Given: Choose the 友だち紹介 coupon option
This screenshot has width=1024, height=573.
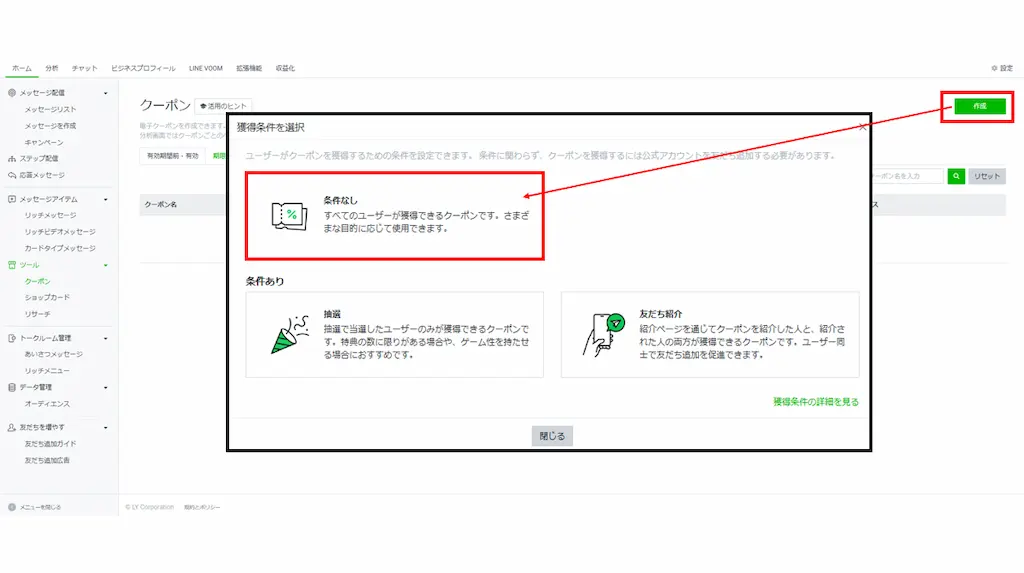Looking at the screenshot, I should click(710, 335).
